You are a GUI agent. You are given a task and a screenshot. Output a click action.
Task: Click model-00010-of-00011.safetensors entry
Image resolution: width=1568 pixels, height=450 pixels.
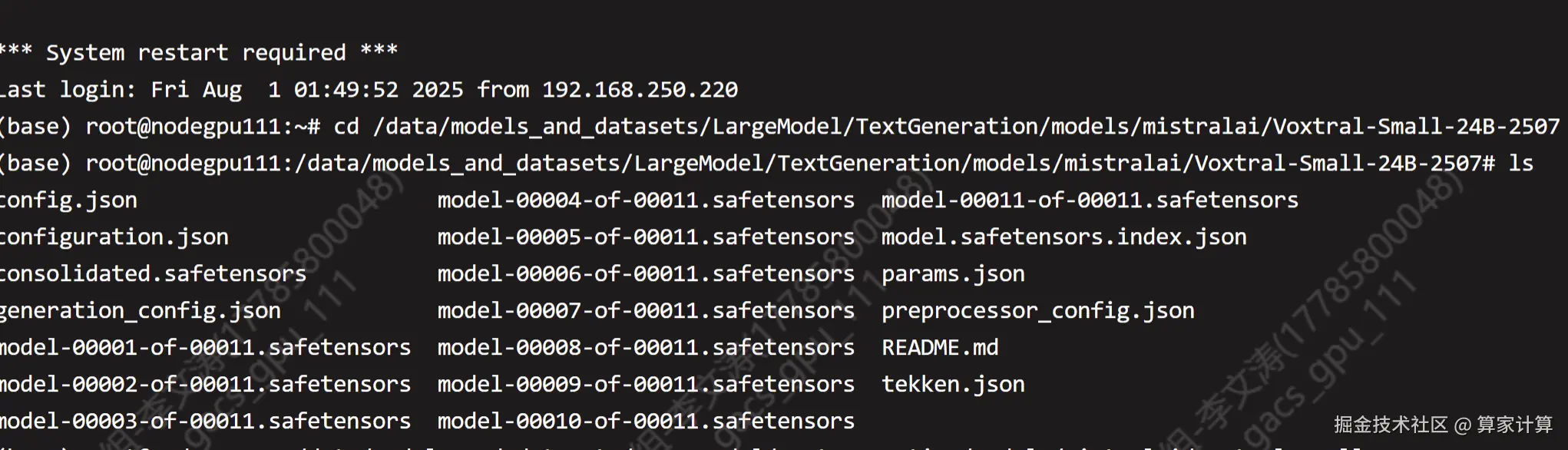point(646,422)
